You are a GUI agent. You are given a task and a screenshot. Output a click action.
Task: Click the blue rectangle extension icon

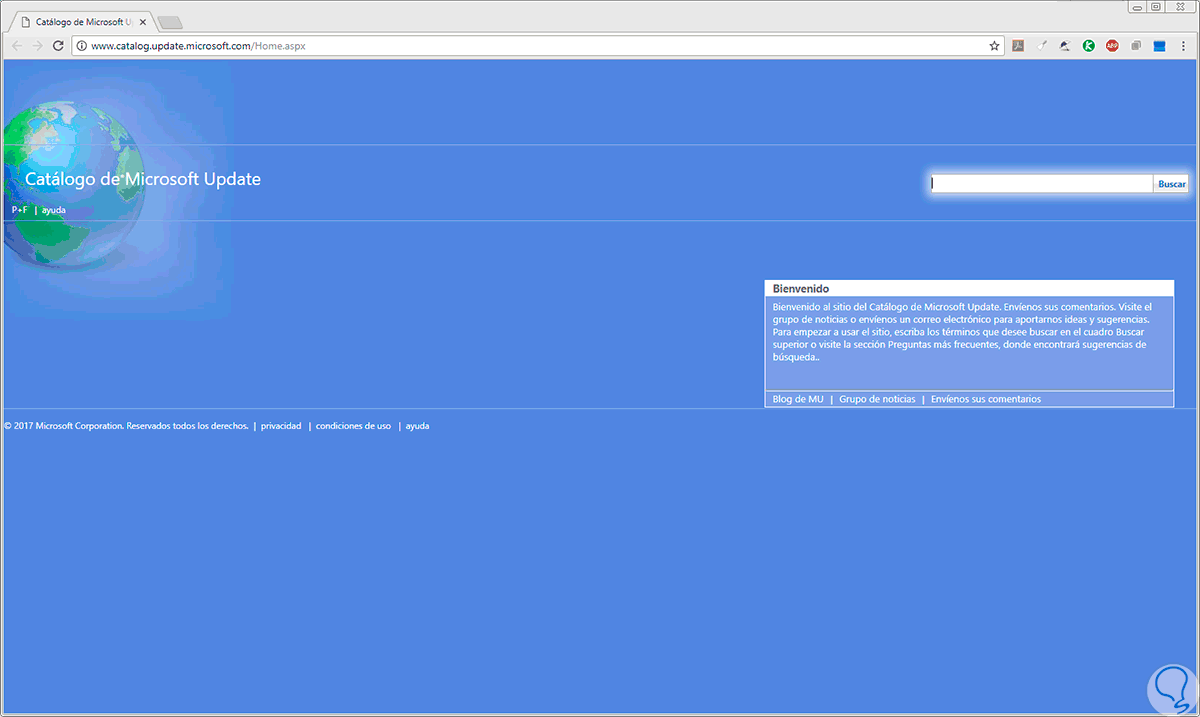(x=1159, y=46)
